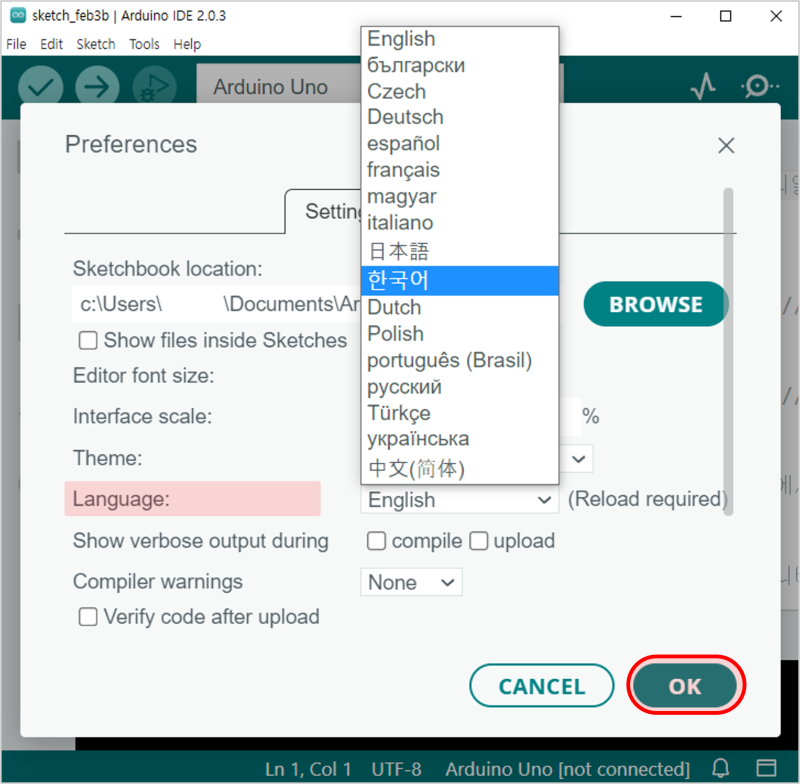Open the Tools menu
The height and width of the screenshot is (784, 800).
pos(144,44)
